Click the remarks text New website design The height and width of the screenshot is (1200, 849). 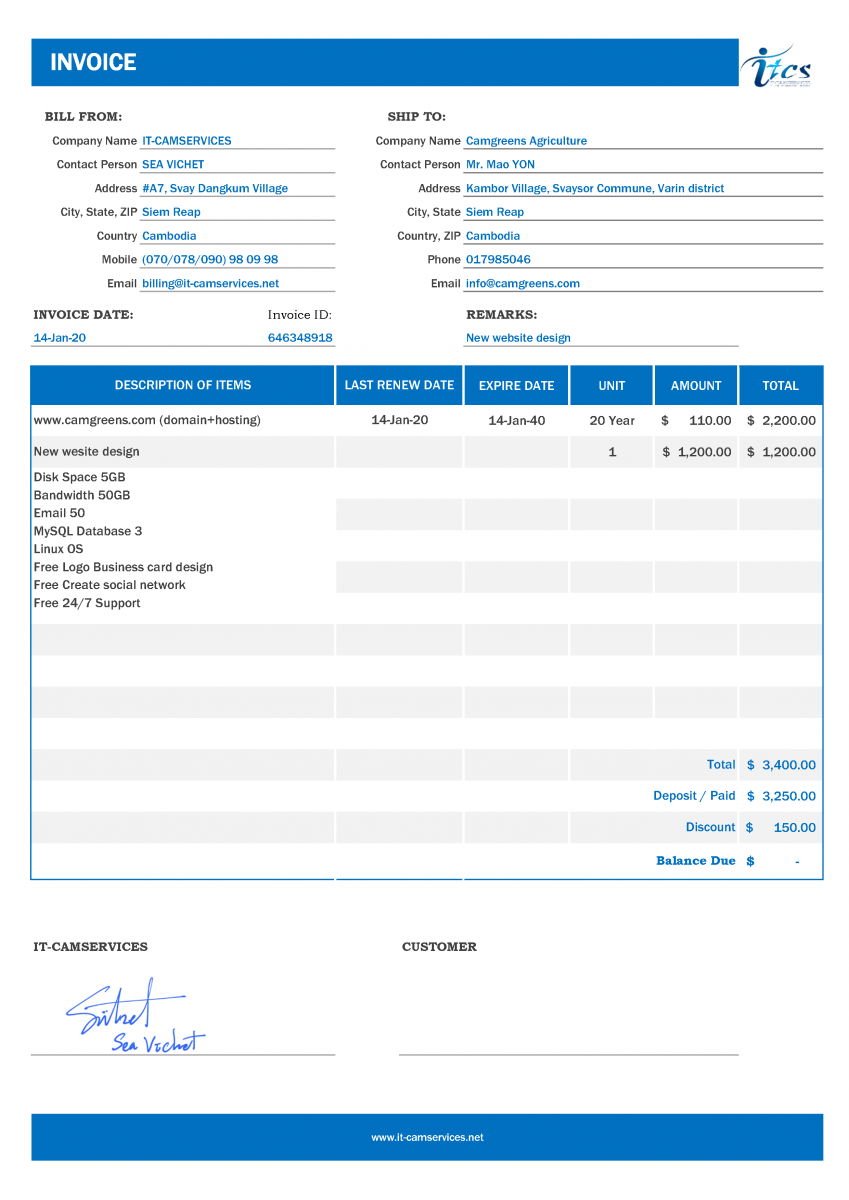coord(518,338)
